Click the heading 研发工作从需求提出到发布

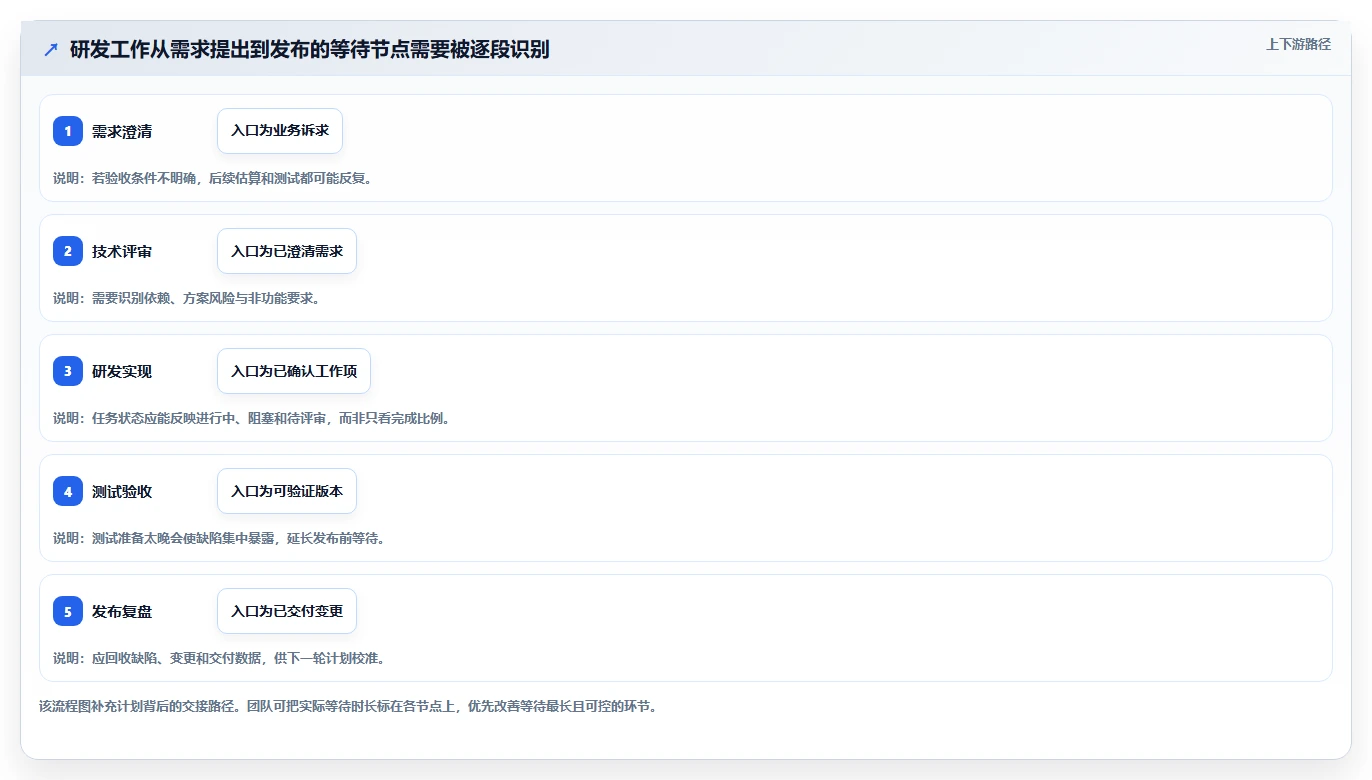tap(310, 50)
